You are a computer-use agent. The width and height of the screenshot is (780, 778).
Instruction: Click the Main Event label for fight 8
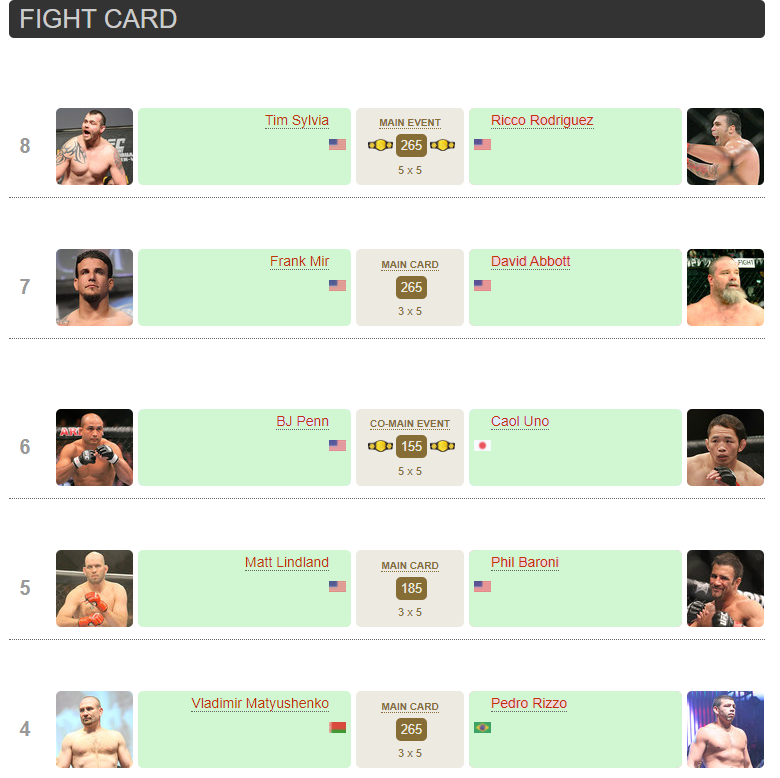(x=410, y=123)
